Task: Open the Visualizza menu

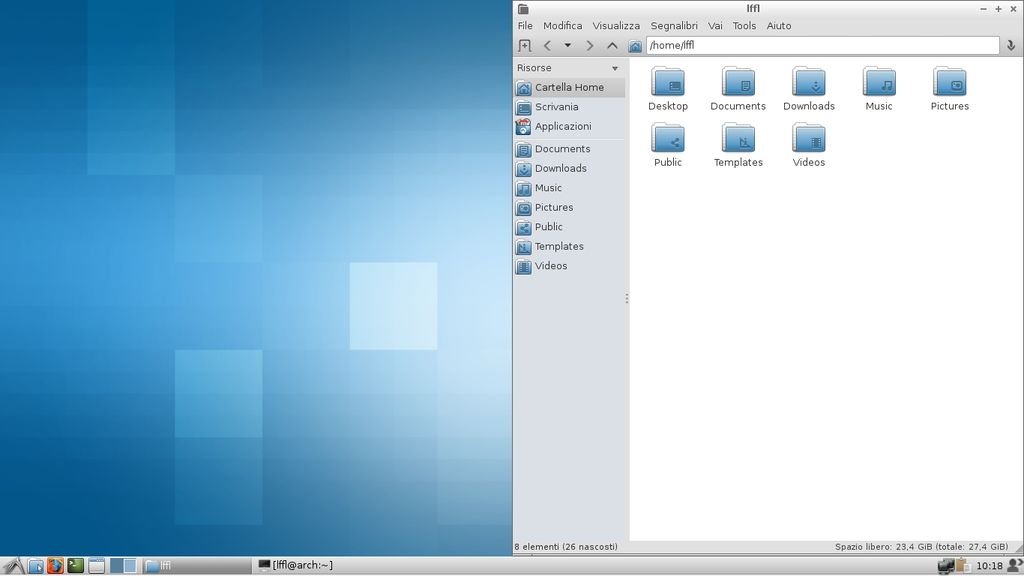Action: tap(615, 26)
